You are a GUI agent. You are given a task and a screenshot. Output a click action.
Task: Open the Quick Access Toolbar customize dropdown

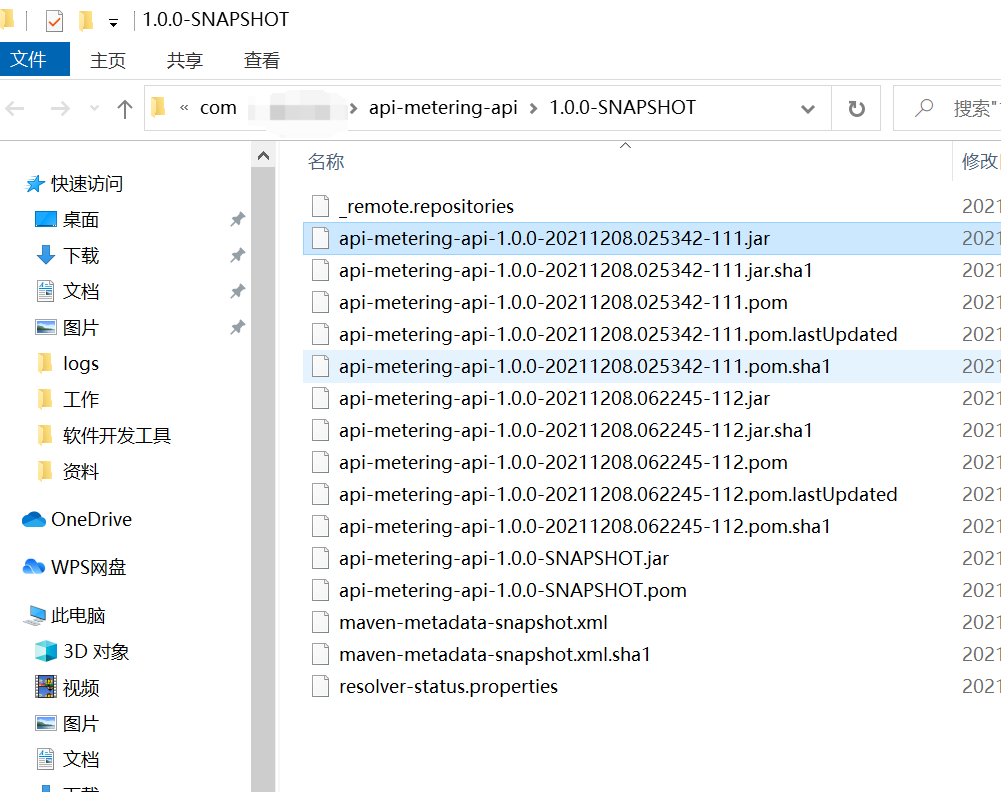pos(114,23)
